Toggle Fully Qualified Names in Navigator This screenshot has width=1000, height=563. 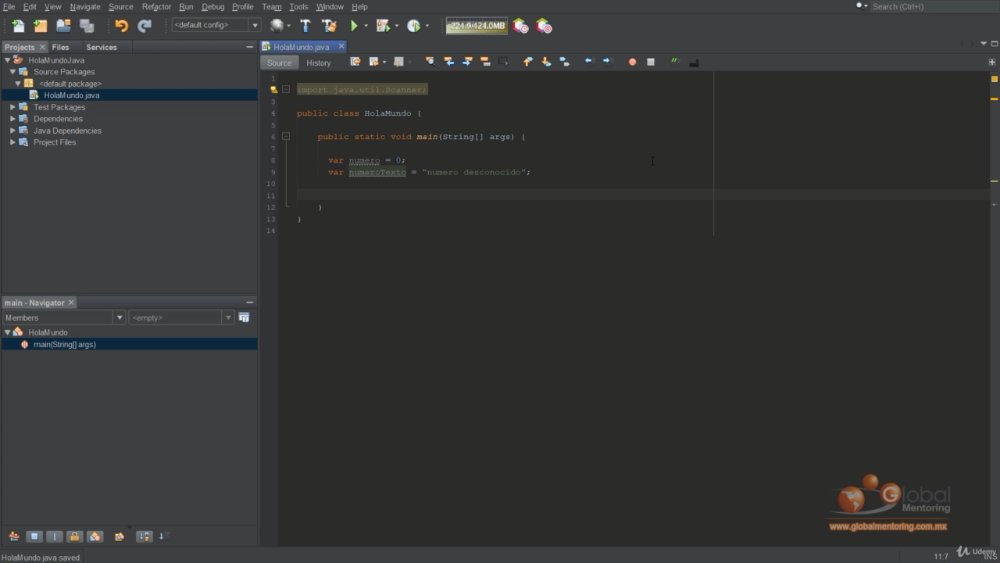tap(119, 536)
